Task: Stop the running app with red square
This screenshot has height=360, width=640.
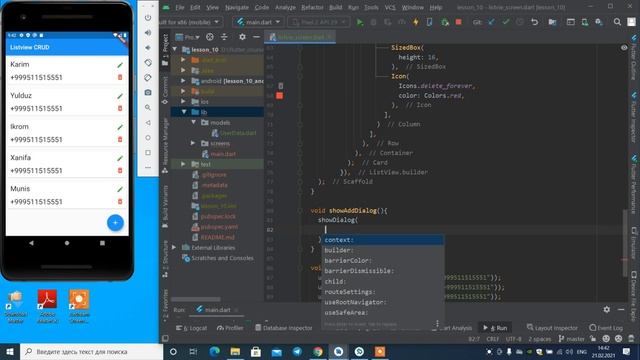Action: [x=458, y=22]
